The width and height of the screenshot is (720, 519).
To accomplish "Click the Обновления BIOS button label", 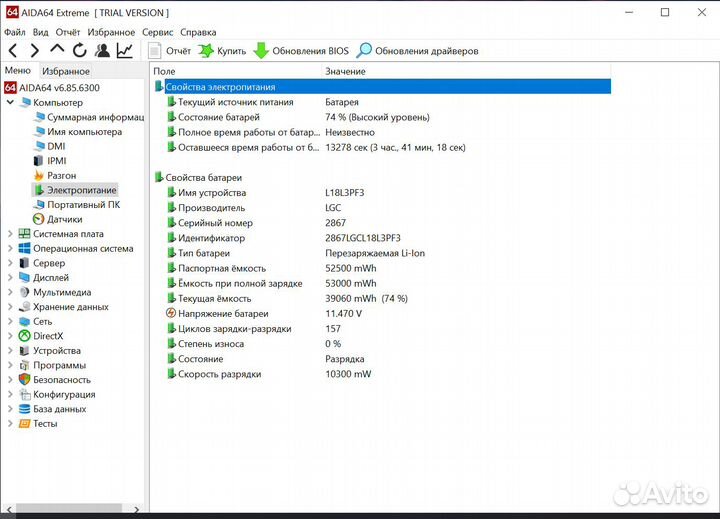I will [x=310, y=51].
